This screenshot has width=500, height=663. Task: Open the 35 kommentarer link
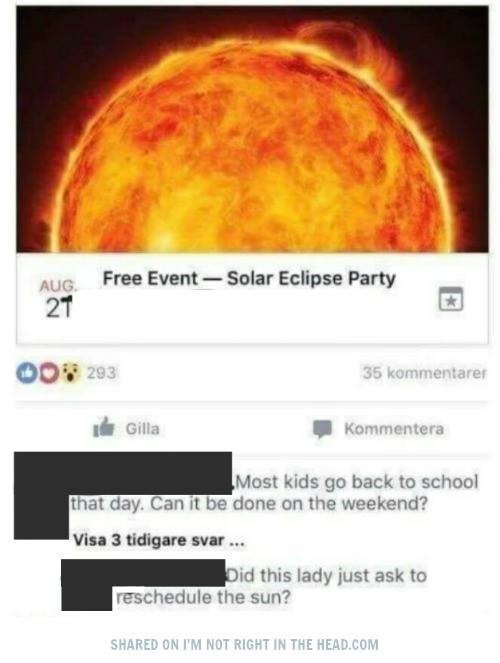[x=424, y=373]
